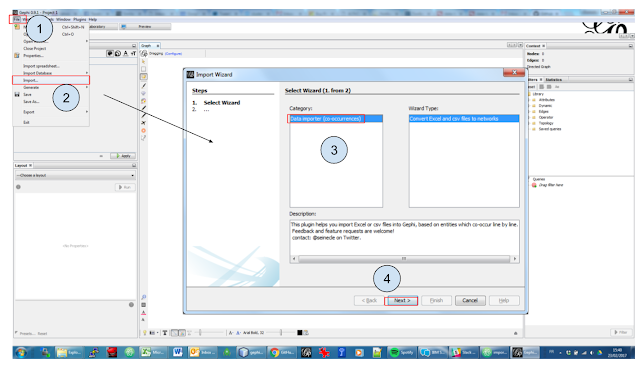Select the highlighted drag hand tool
The height and width of the screenshot is (382, 640).
point(144,77)
